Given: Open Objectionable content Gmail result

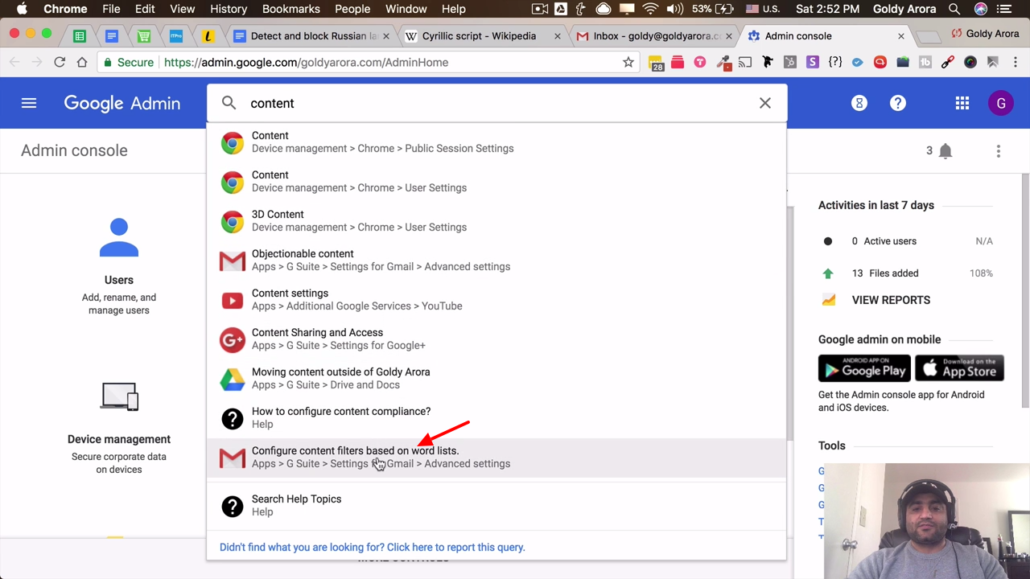Looking at the screenshot, I should tap(497, 260).
